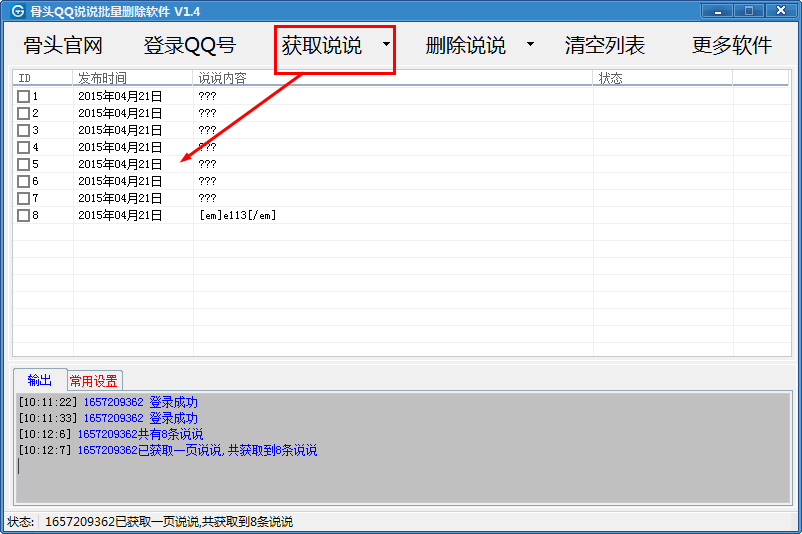
Task: Check the checkbox for row ID 3
Action: [x=24, y=130]
